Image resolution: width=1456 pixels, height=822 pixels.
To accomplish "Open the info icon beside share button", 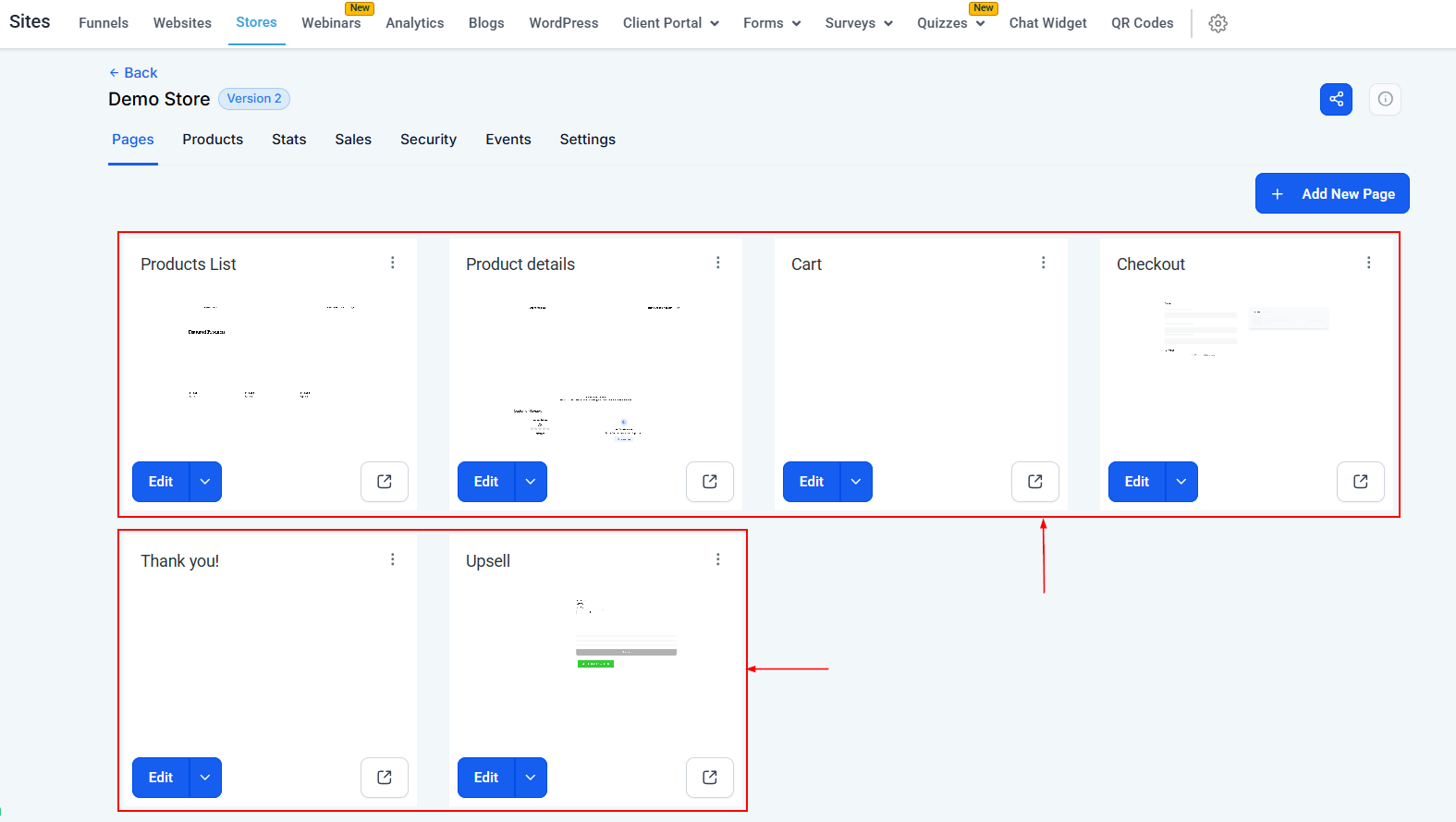I will (x=1385, y=99).
